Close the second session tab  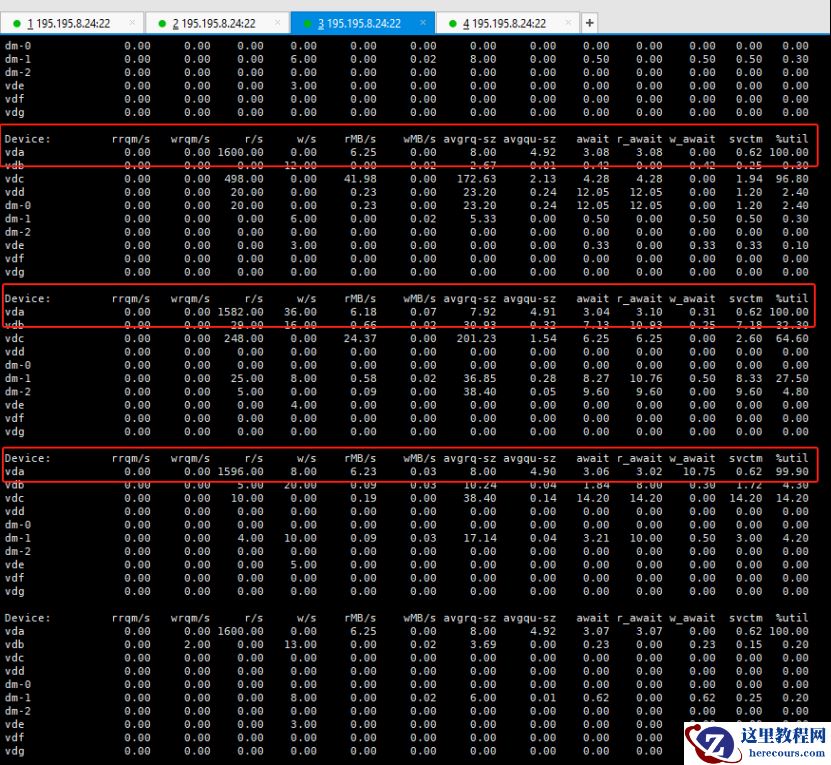click(x=277, y=23)
